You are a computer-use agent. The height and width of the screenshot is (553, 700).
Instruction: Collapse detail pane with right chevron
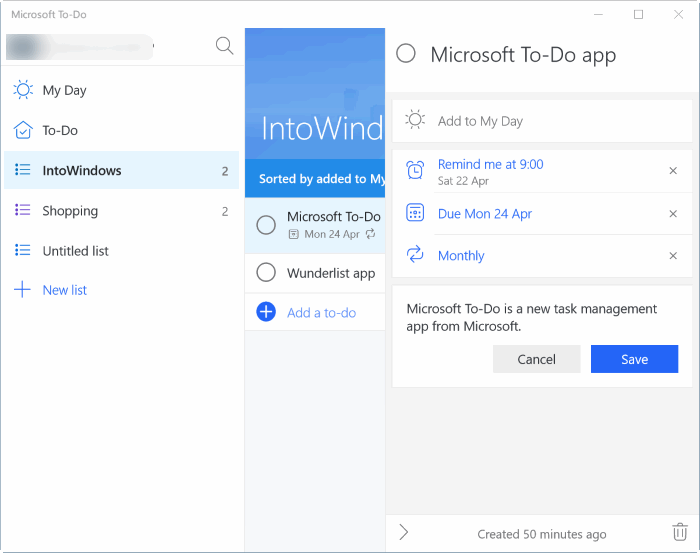tap(404, 532)
